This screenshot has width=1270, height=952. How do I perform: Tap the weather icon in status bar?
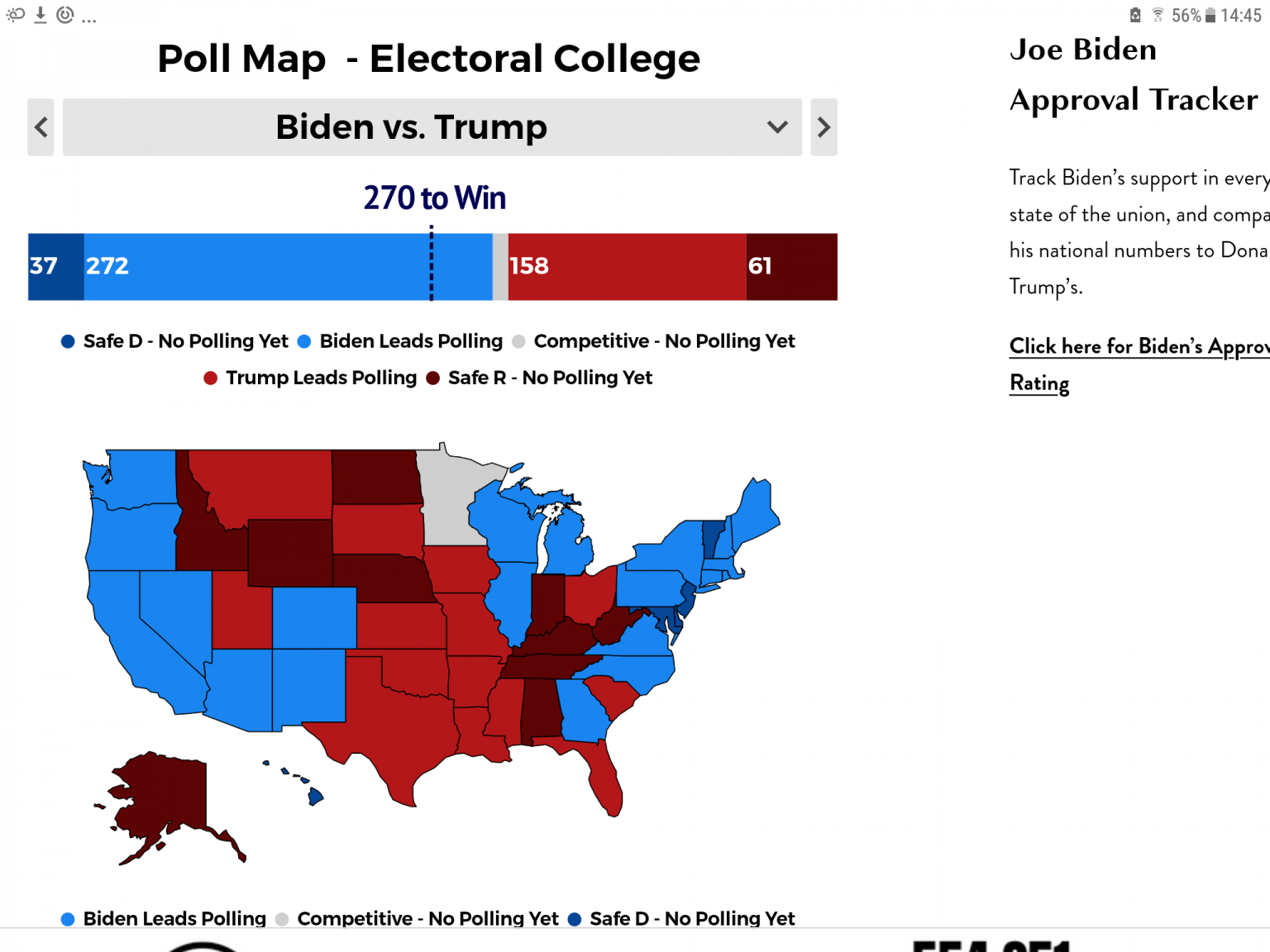pos(15,15)
